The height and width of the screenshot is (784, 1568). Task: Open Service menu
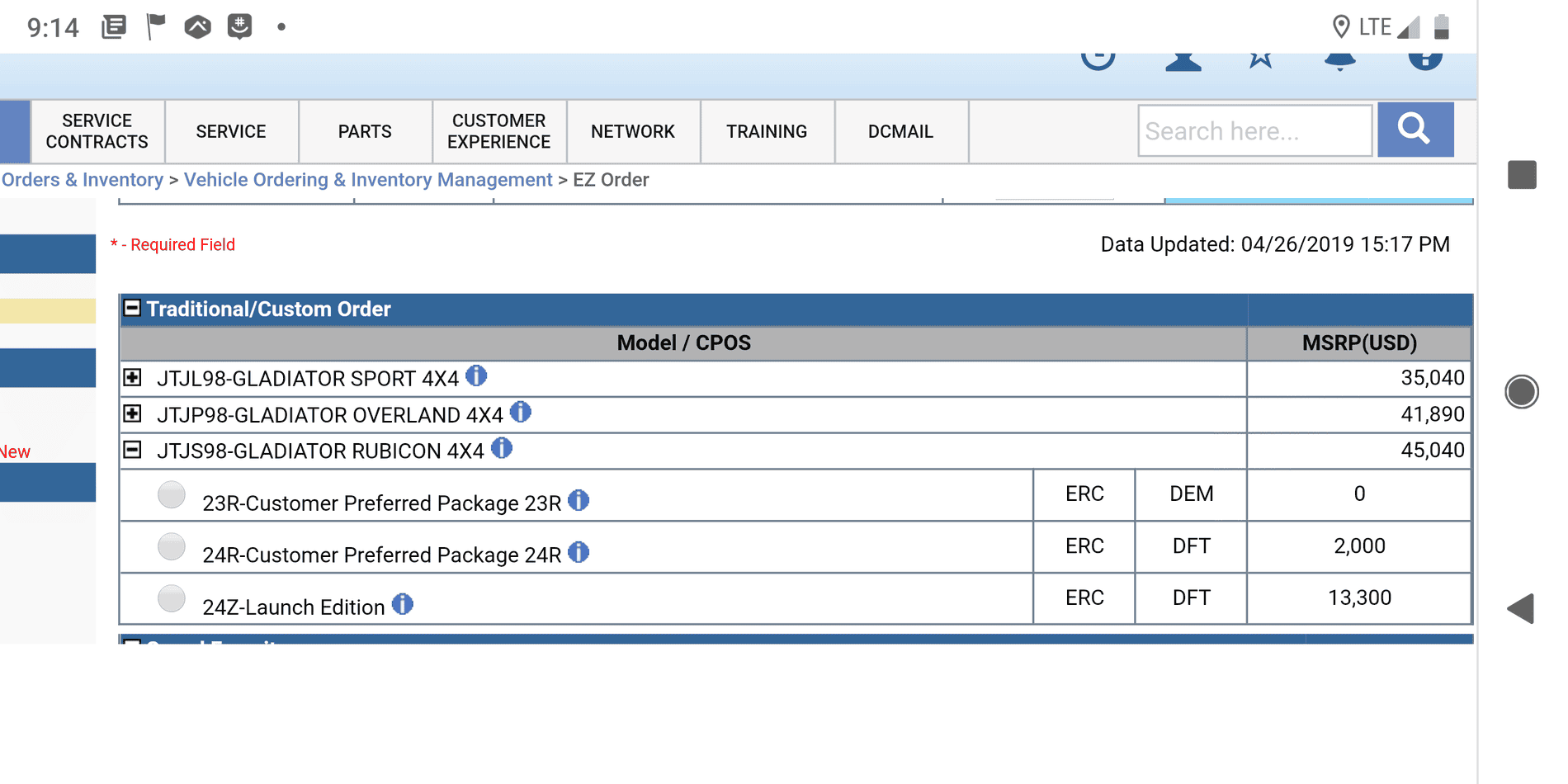click(x=231, y=131)
